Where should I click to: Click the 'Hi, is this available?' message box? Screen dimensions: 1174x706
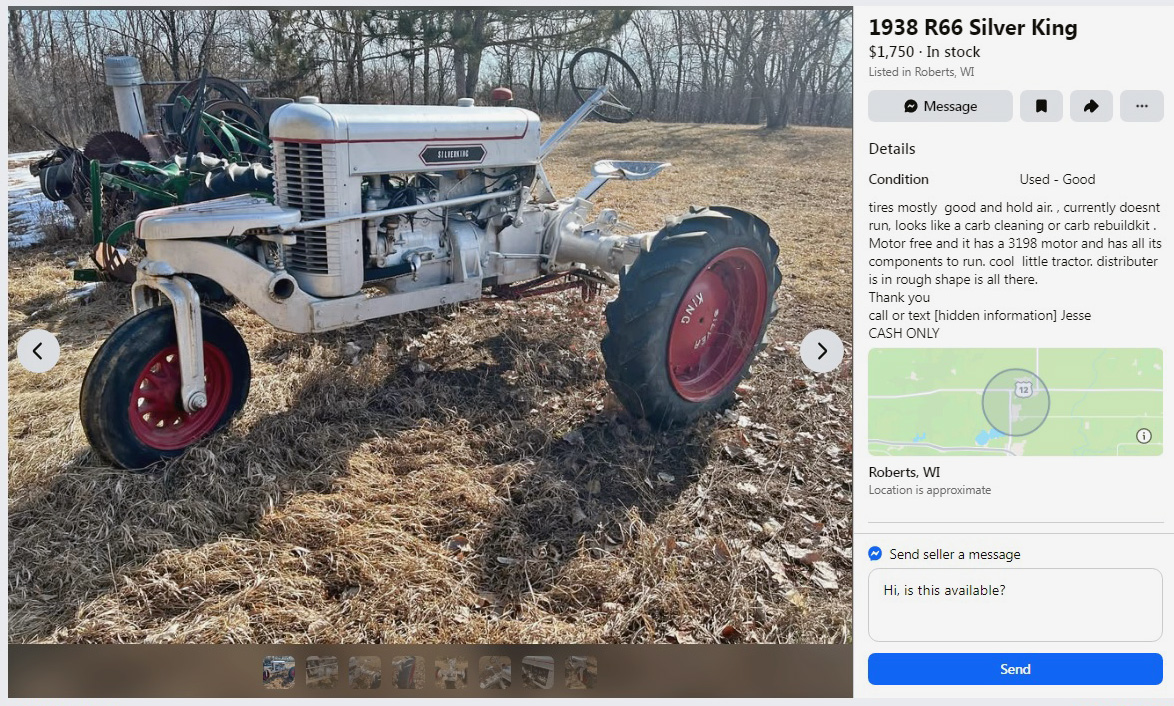click(1015, 605)
